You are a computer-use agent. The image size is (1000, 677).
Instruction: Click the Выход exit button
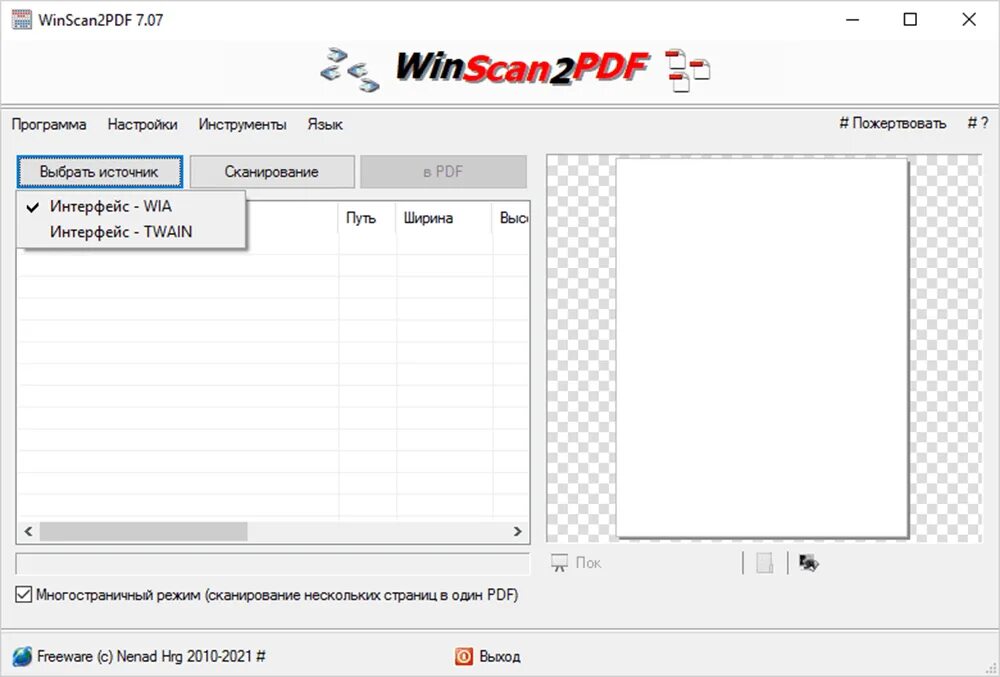pyautogui.click(x=488, y=656)
